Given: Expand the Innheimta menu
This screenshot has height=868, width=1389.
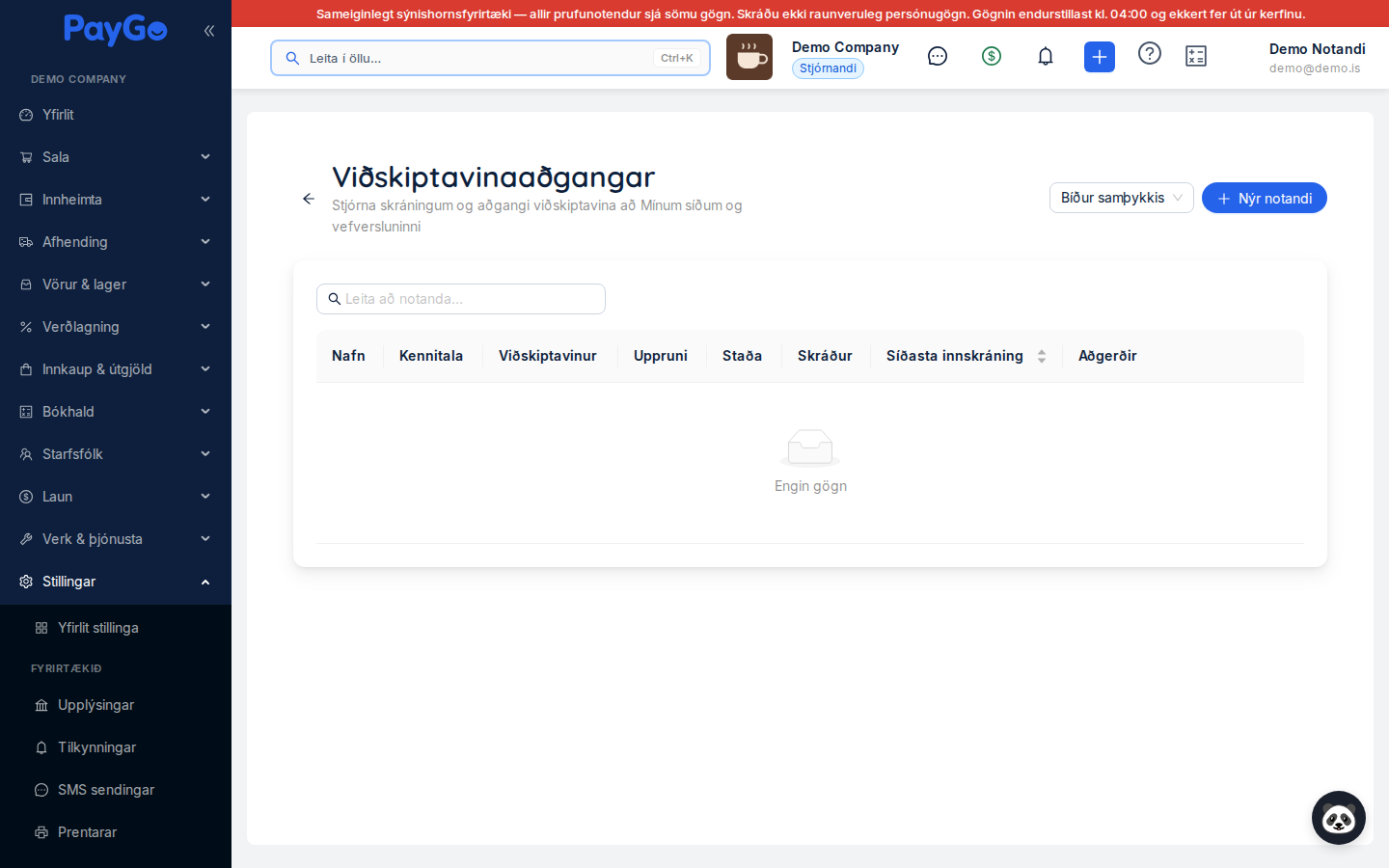Looking at the screenshot, I should tap(116, 200).
